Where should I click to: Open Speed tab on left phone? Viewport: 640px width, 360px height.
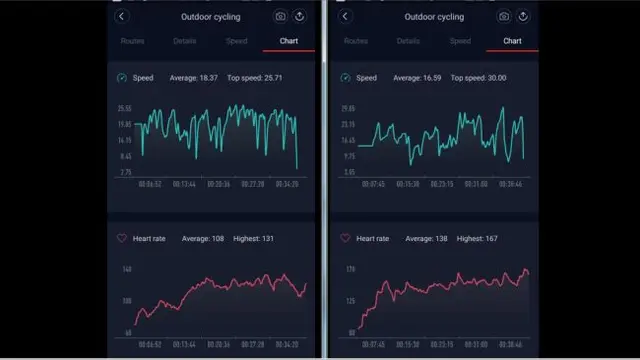pos(236,41)
